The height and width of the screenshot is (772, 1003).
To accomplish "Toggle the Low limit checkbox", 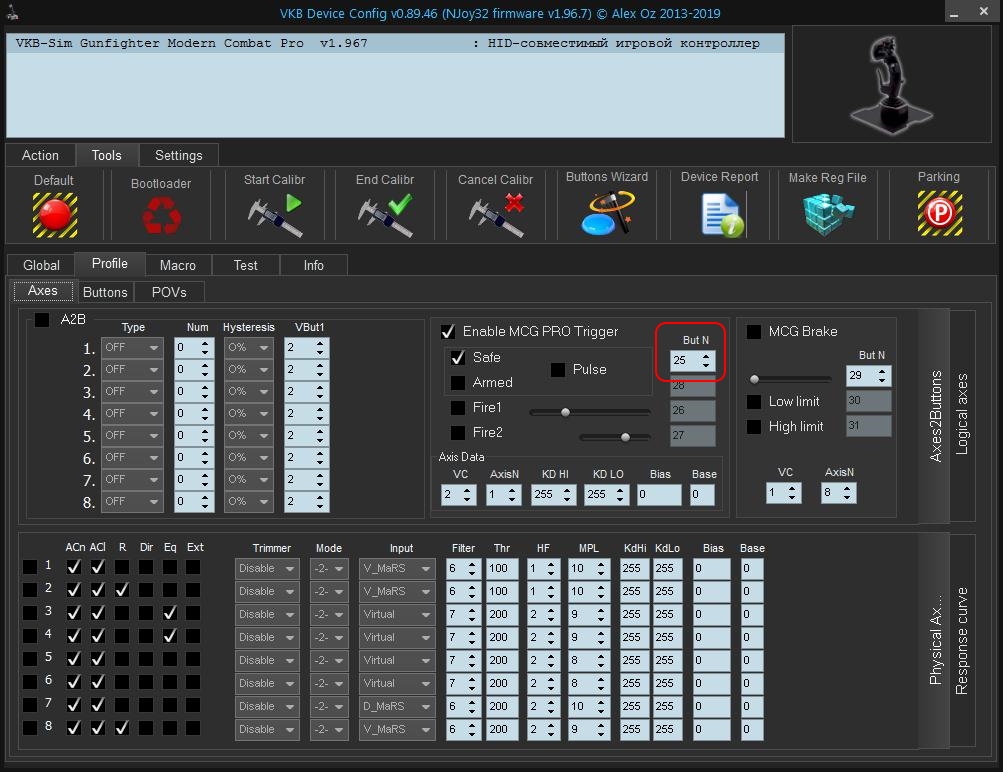I will point(754,402).
